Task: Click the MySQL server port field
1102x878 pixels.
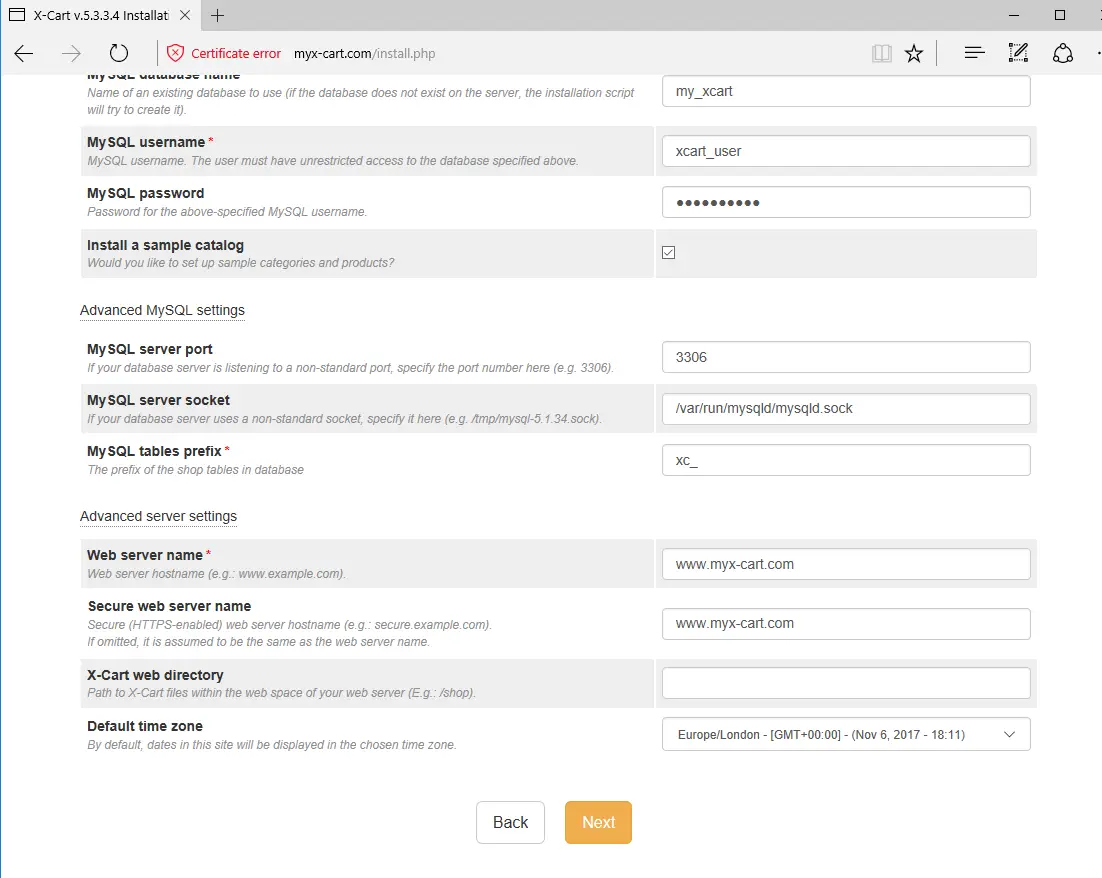Action: pyautogui.click(x=846, y=357)
